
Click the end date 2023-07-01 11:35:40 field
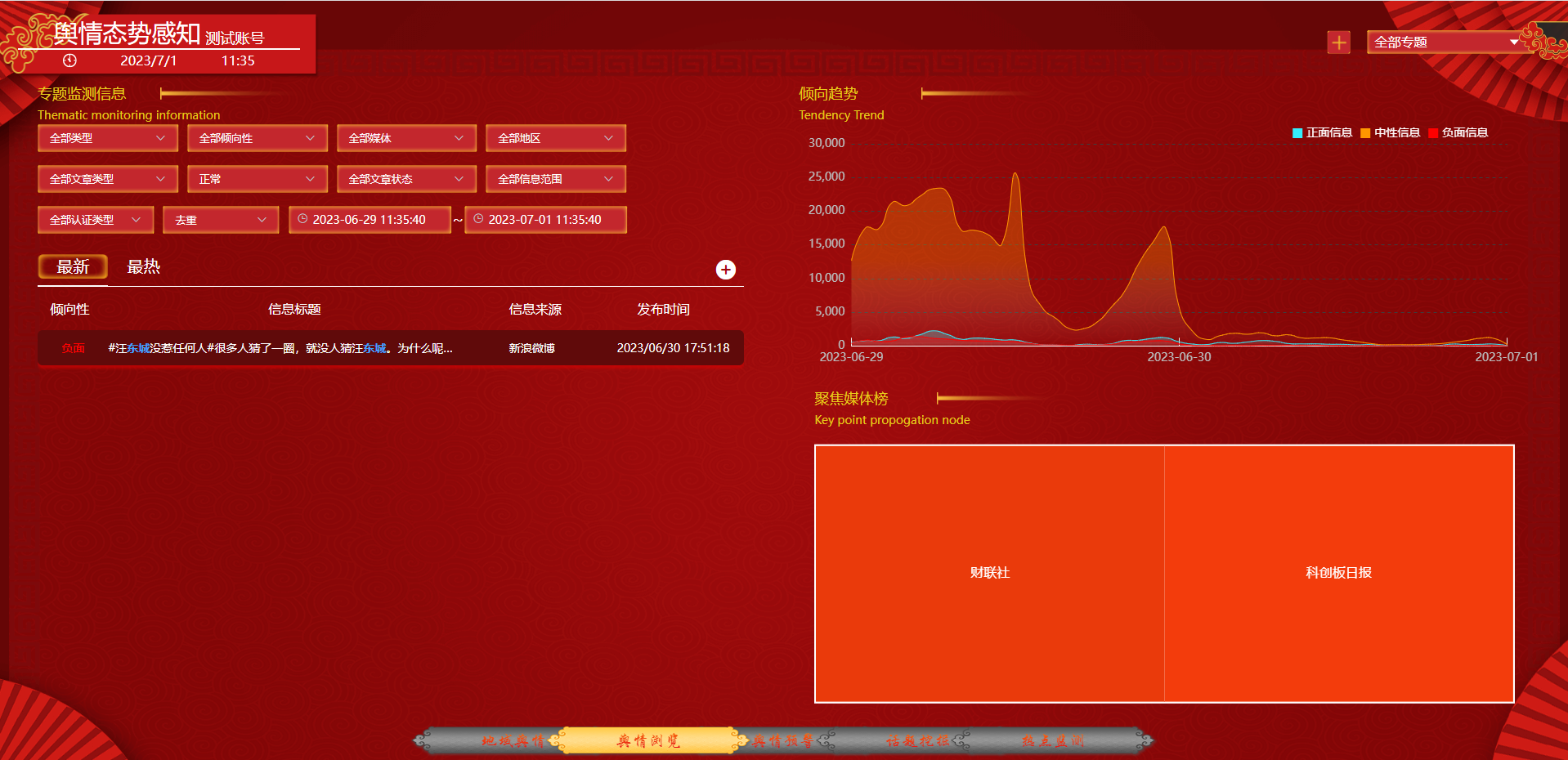click(x=545, y=220)
